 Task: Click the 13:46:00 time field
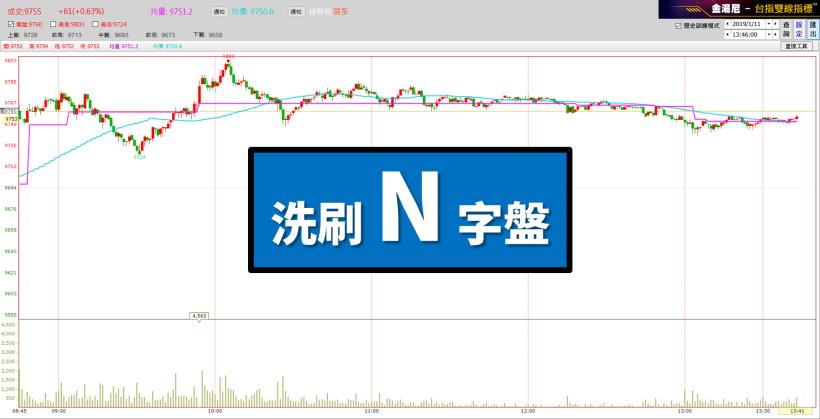coord(748,35)
